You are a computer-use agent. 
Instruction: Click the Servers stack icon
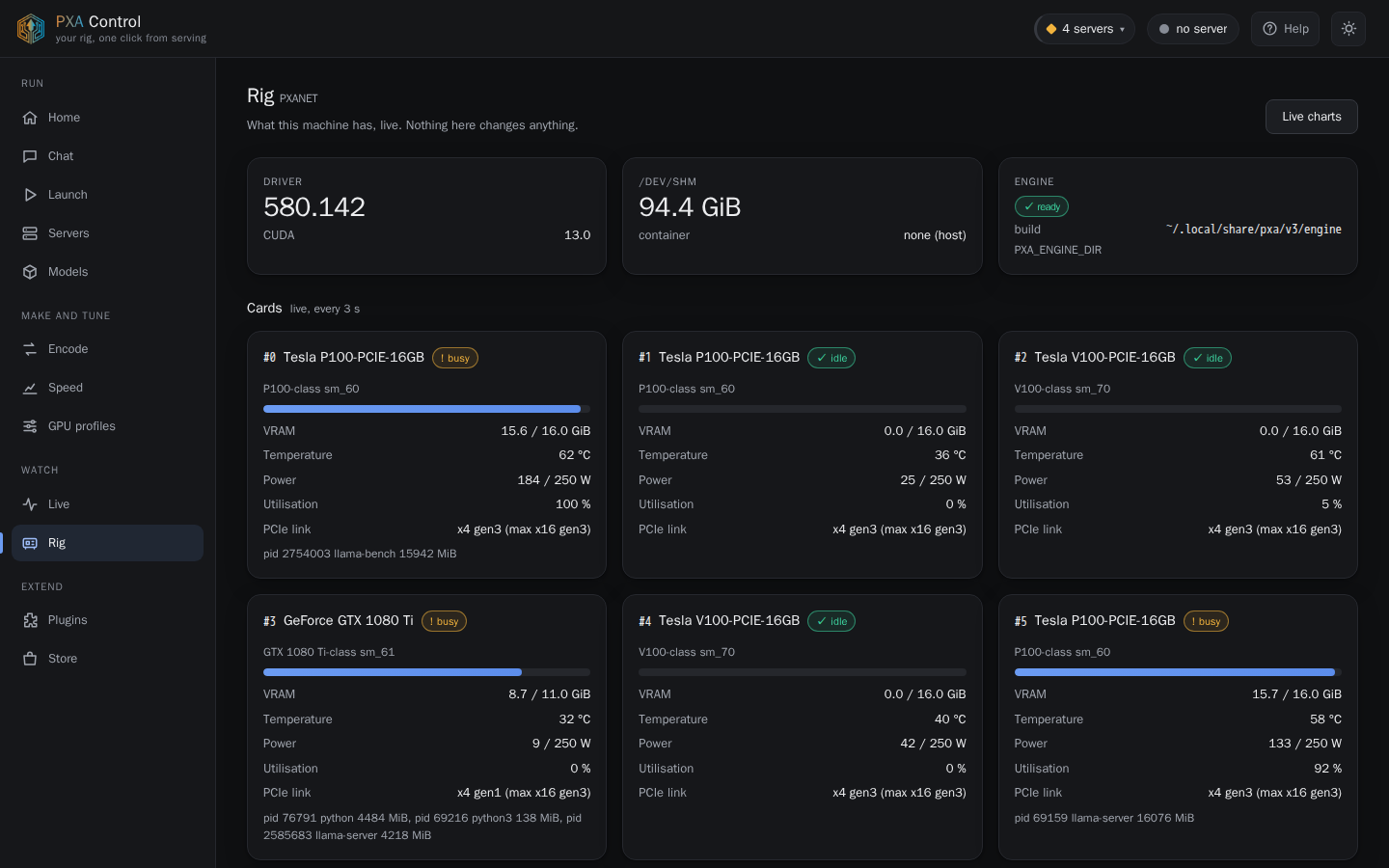pyautogui.click(x=30, y=233)
